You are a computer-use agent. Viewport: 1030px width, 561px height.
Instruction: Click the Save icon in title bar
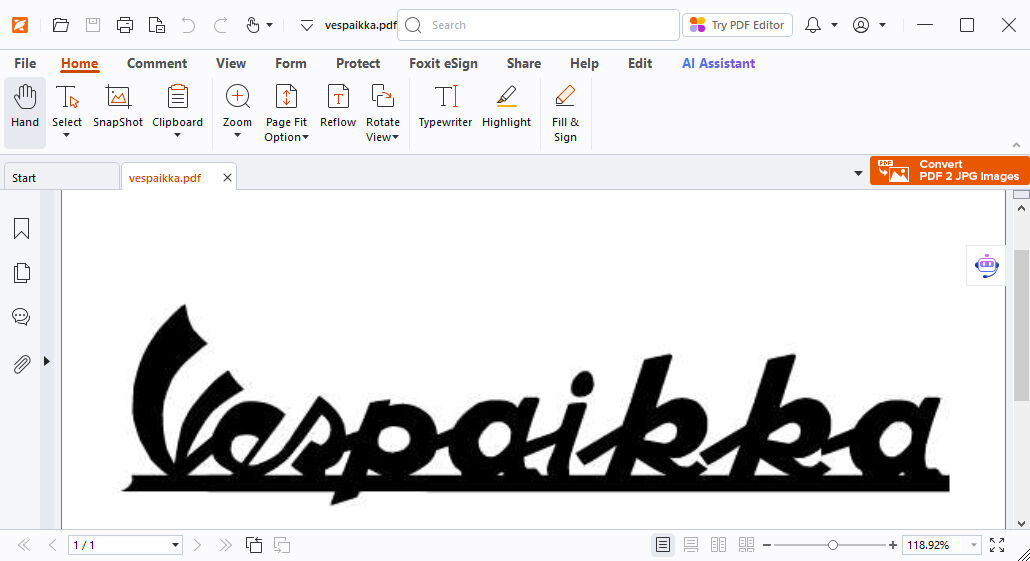coord(93,25)
